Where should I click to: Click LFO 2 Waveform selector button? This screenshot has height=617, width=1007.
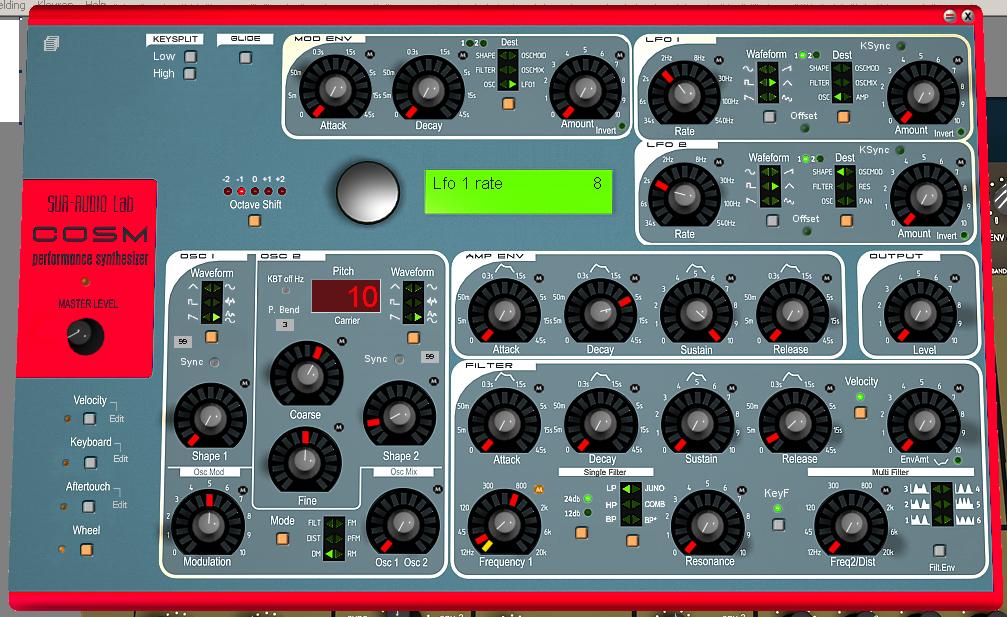point(773,220)
